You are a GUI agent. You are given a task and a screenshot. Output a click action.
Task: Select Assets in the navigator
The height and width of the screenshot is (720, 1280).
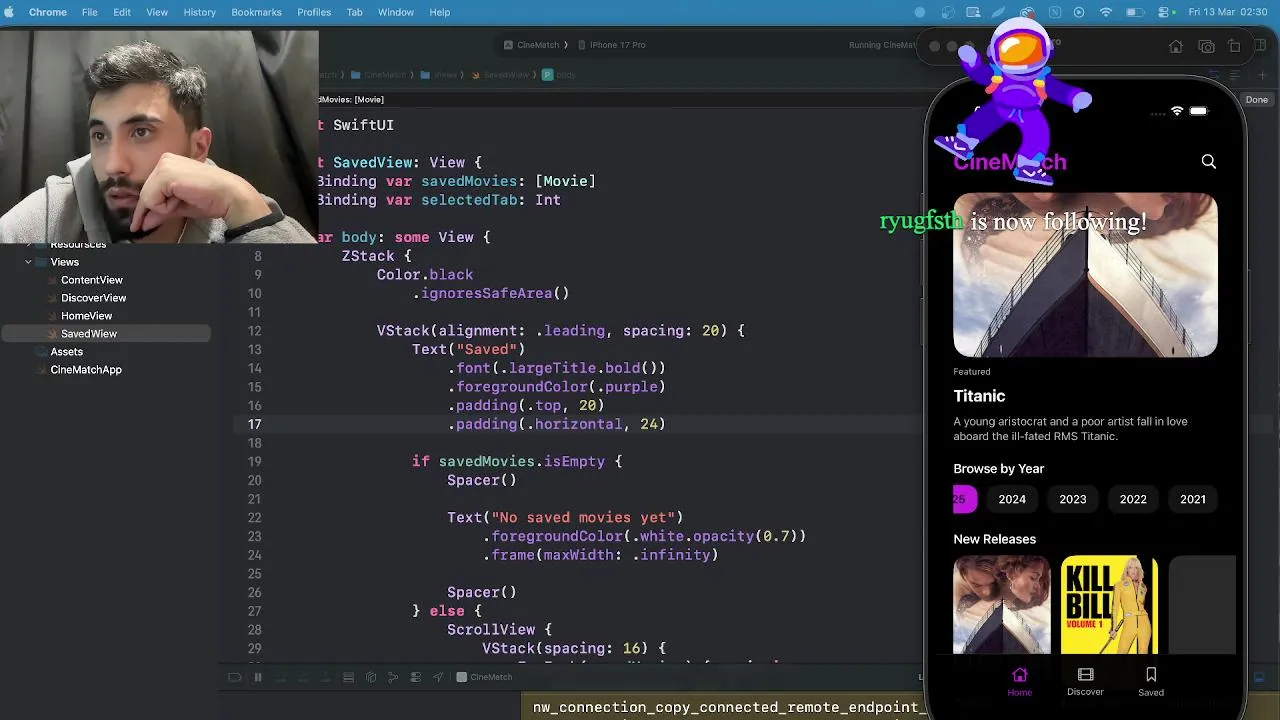coord(66,352)
